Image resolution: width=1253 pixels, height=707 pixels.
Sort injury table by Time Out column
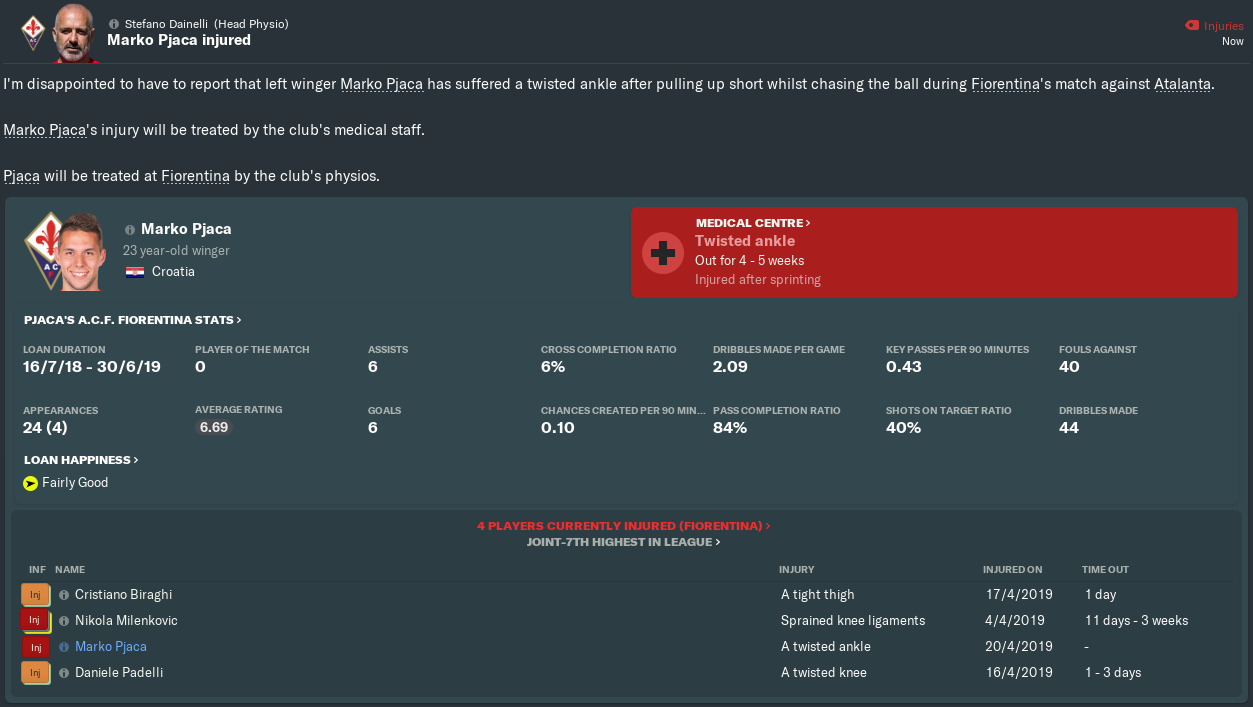click(1105, 569)
